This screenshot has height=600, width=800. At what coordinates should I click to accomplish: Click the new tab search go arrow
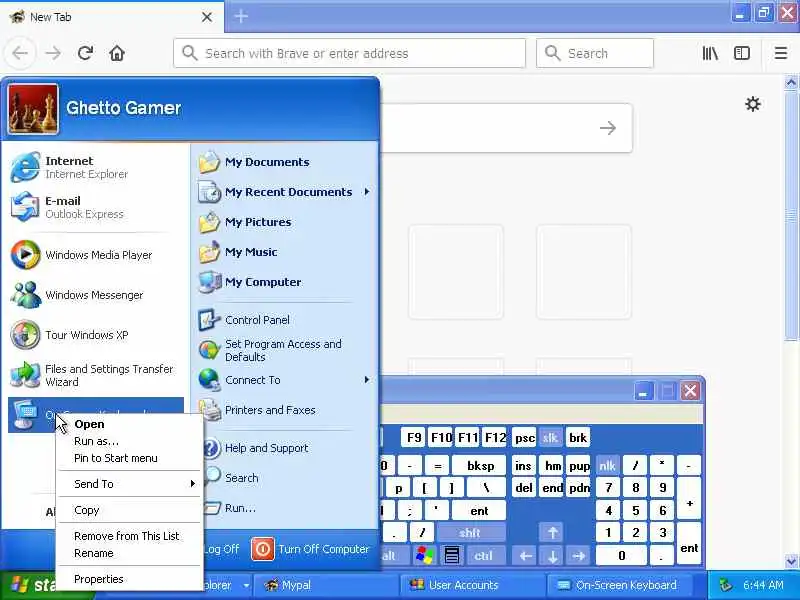pos(607,128)
